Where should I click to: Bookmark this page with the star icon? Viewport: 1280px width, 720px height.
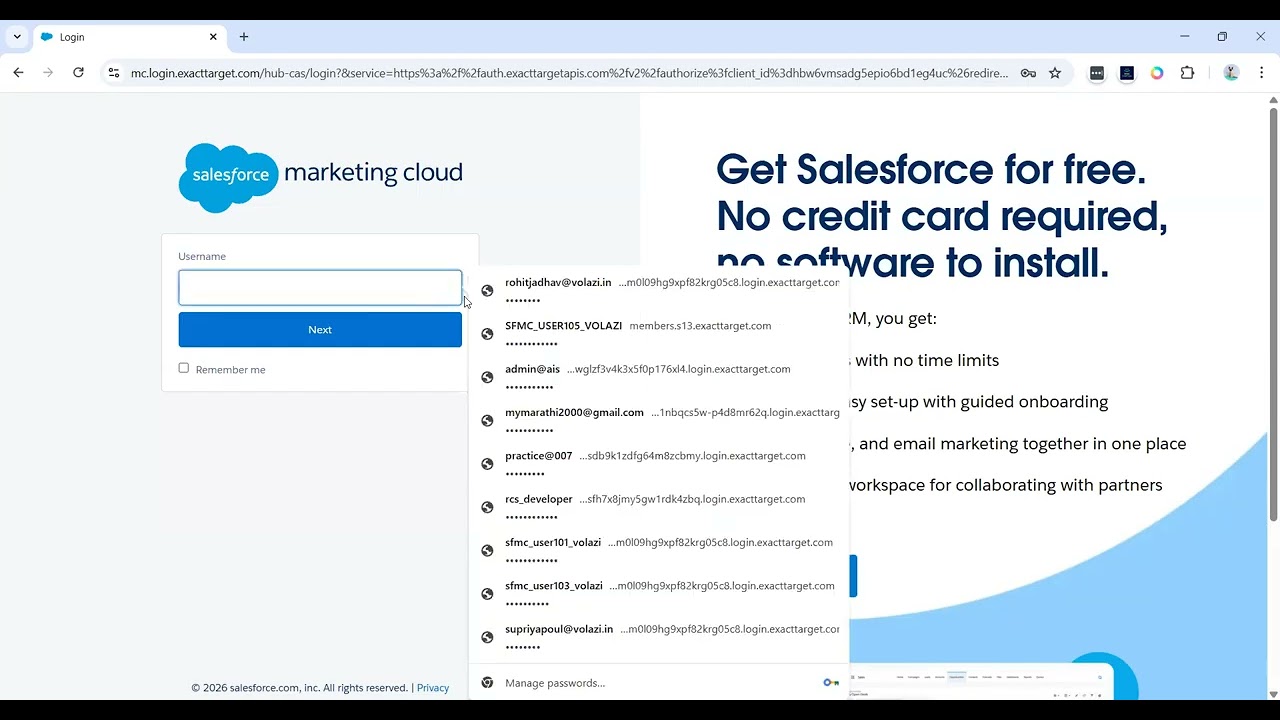tap(1055, 73)
